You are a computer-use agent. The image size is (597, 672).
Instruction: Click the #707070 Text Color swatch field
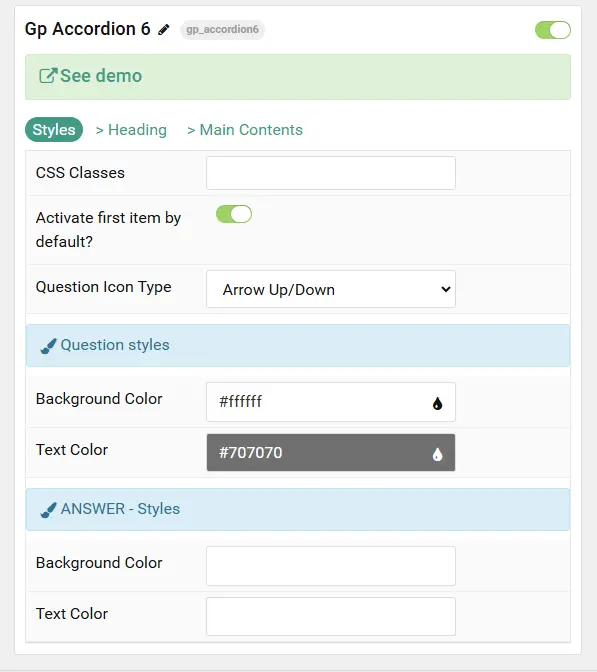click(x=331, y=453)
